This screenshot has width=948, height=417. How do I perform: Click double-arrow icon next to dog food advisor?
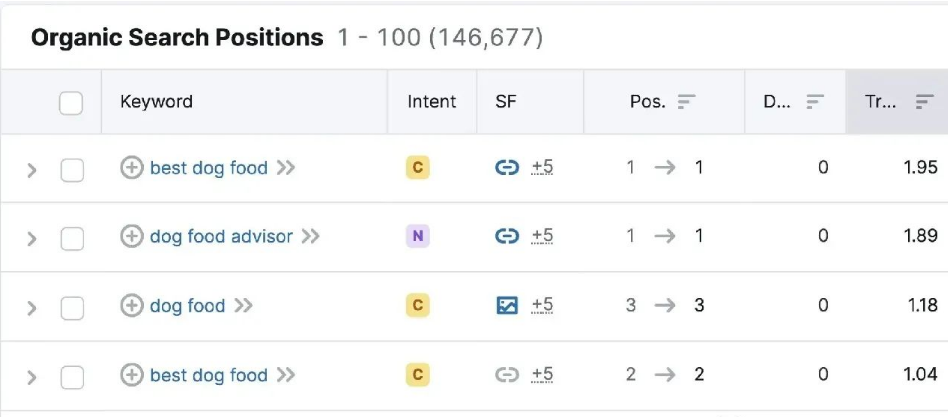(310, 236)
